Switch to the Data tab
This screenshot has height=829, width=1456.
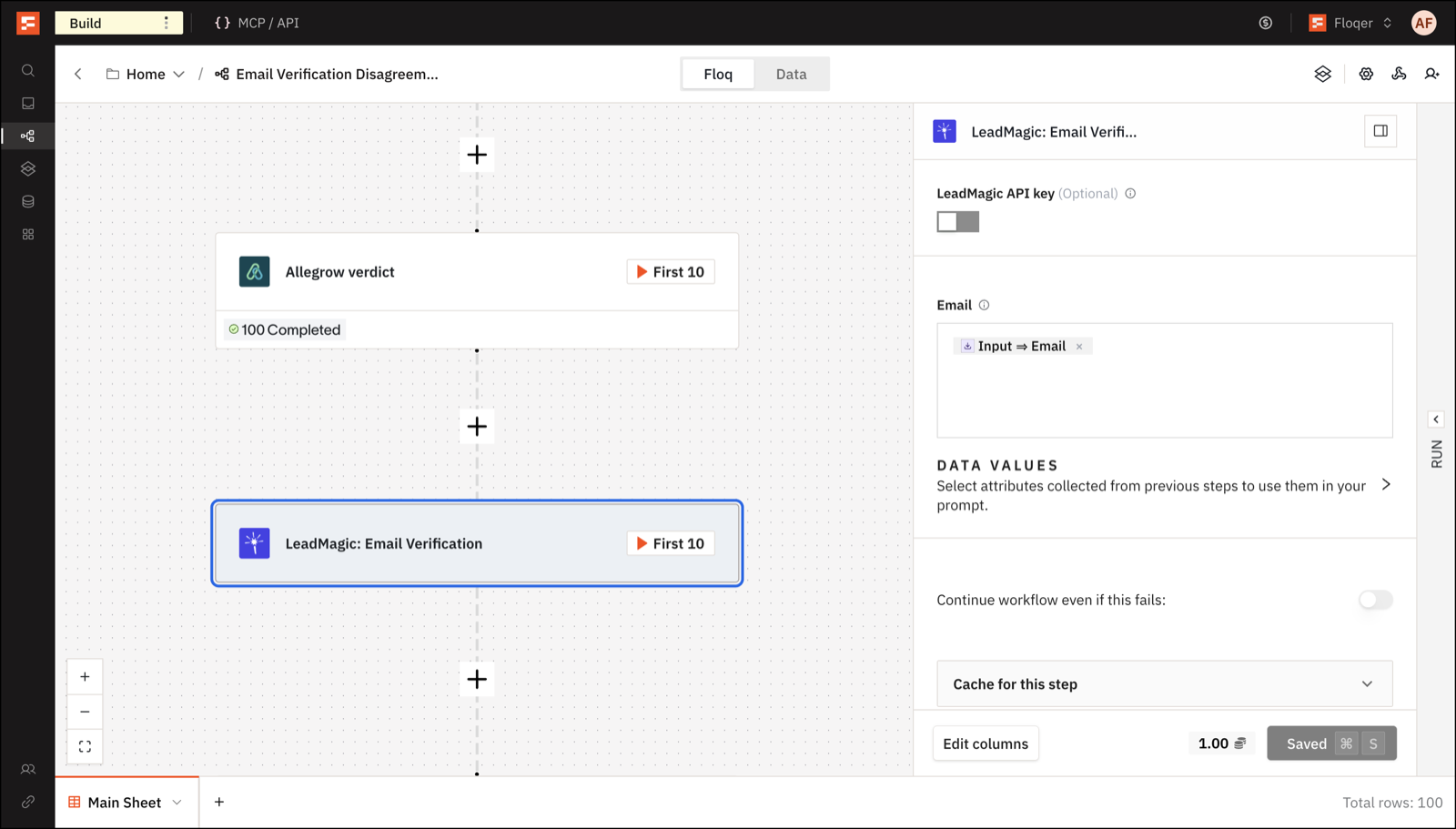791,75
